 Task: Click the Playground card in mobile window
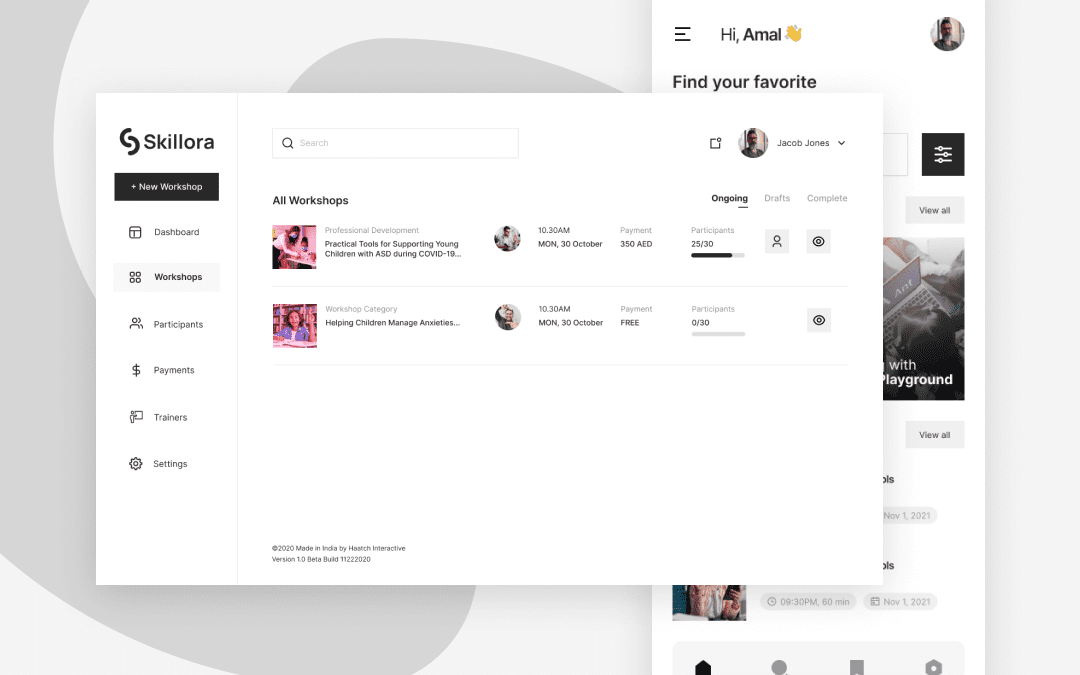click(x=924, y=319)
